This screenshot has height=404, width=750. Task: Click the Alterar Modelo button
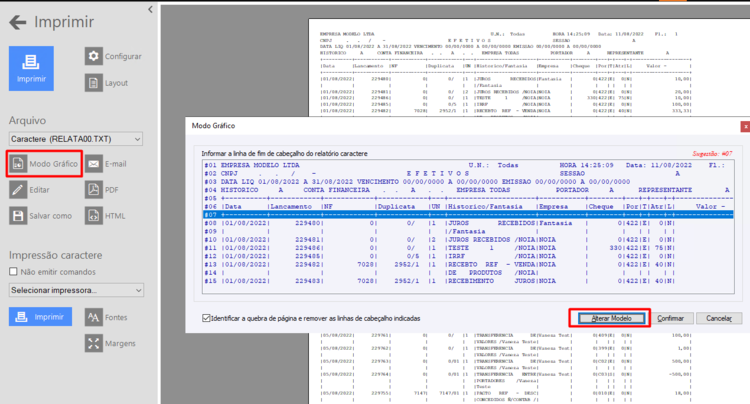(611, 318)
